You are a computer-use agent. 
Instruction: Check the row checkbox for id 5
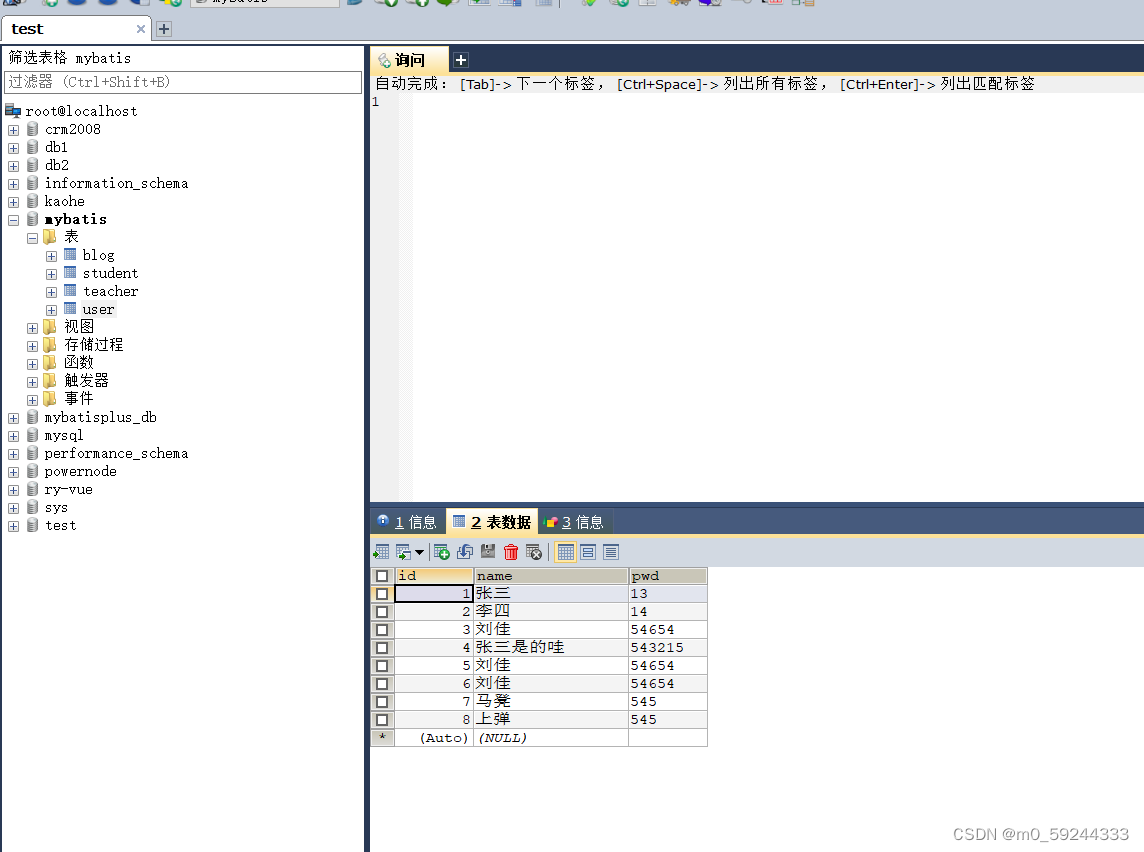click(382, 666)
